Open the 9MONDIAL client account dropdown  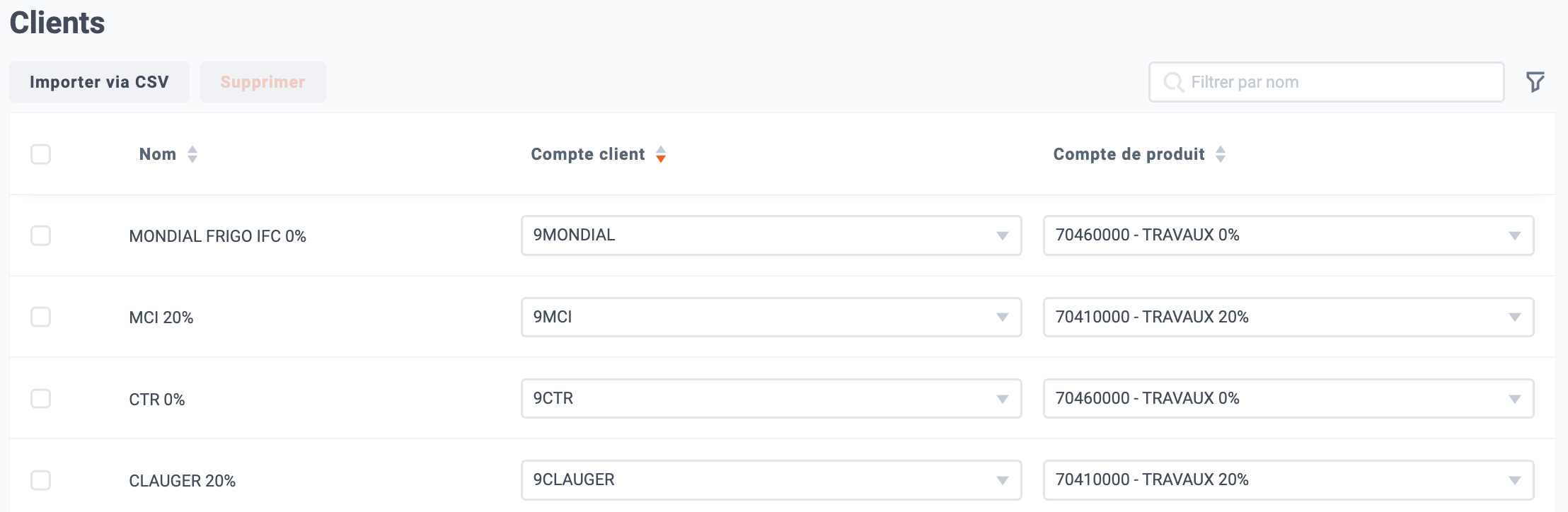coord(771,235)
